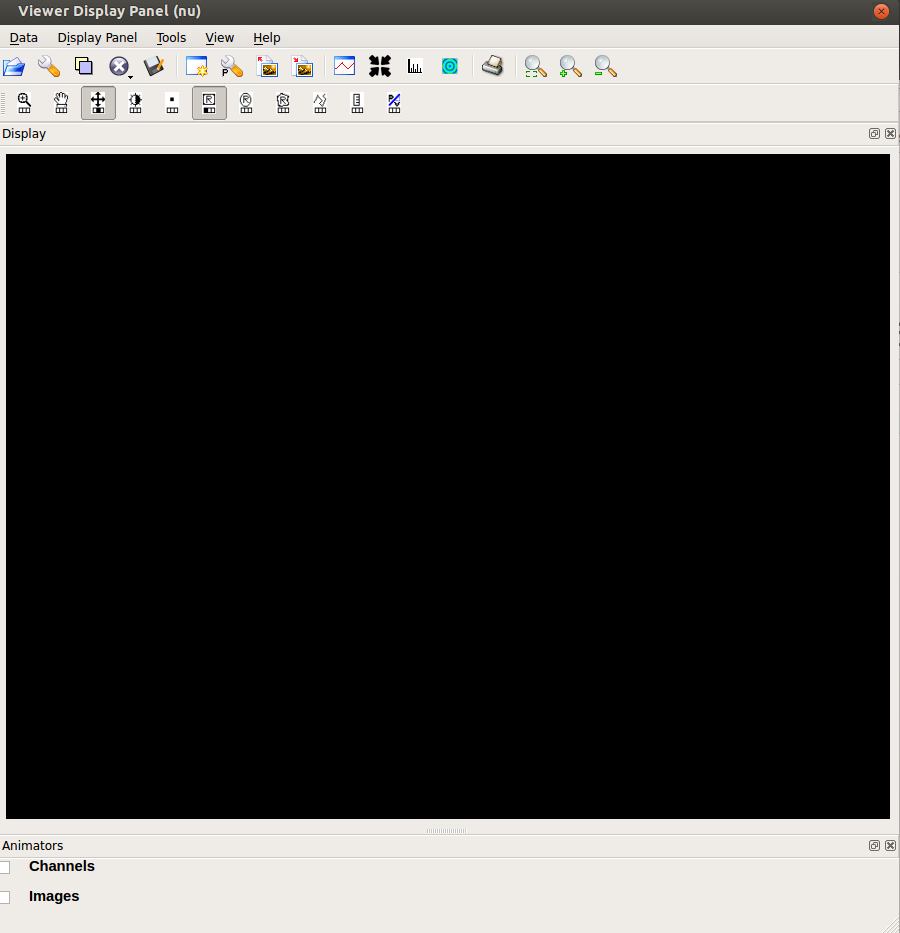The width and height of the screenshot is (900, 933).
Task: Click inside the black display canvas
Action: (x=448, y=486)
